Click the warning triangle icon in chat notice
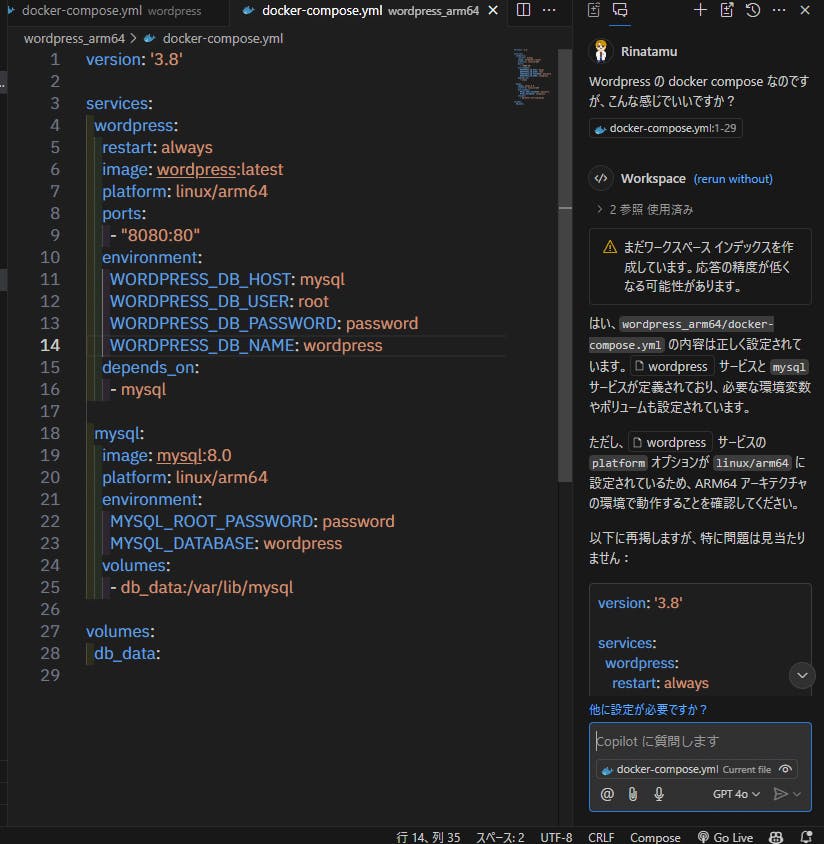824x844 pixels. [610, 247]
